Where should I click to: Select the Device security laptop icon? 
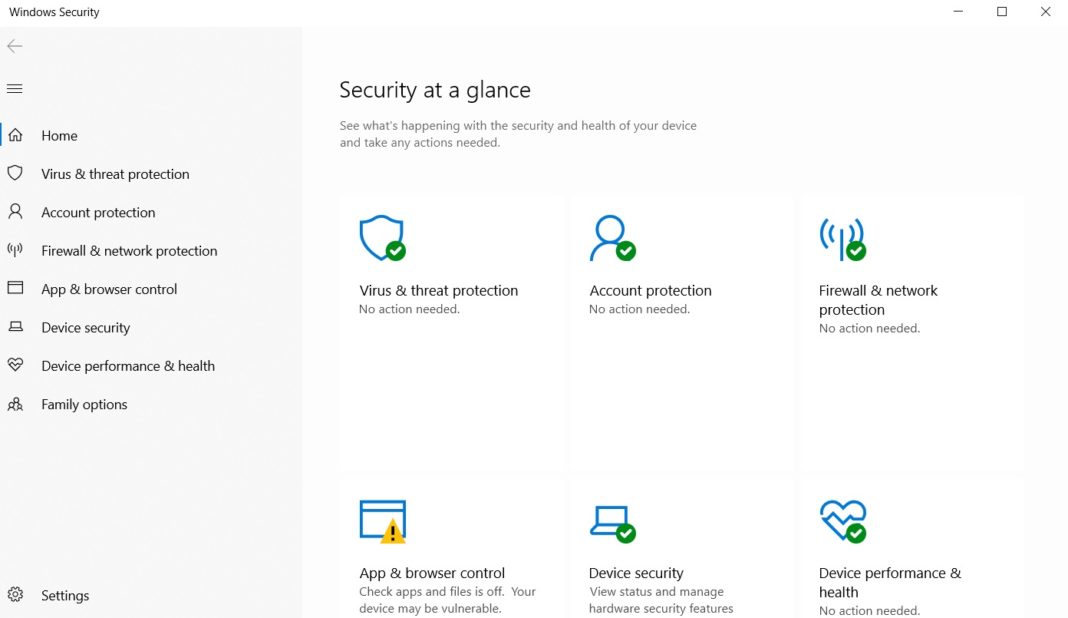click(x=610, y=519)
